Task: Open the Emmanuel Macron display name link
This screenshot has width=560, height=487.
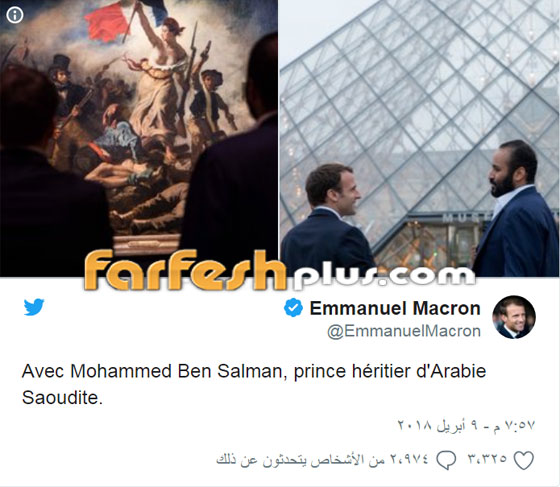Action: [395, 308]
